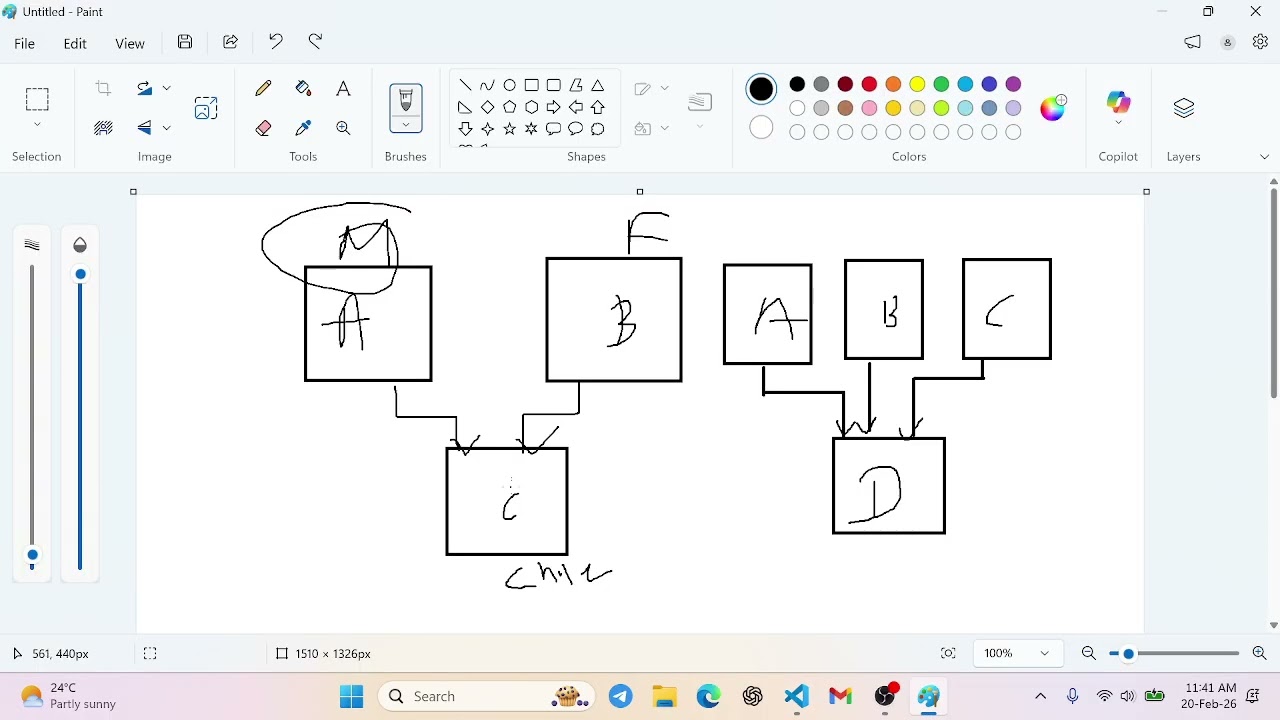Screen dimensions: 1280x720
Task: Click the Share icon
Action: pos(231,42)
